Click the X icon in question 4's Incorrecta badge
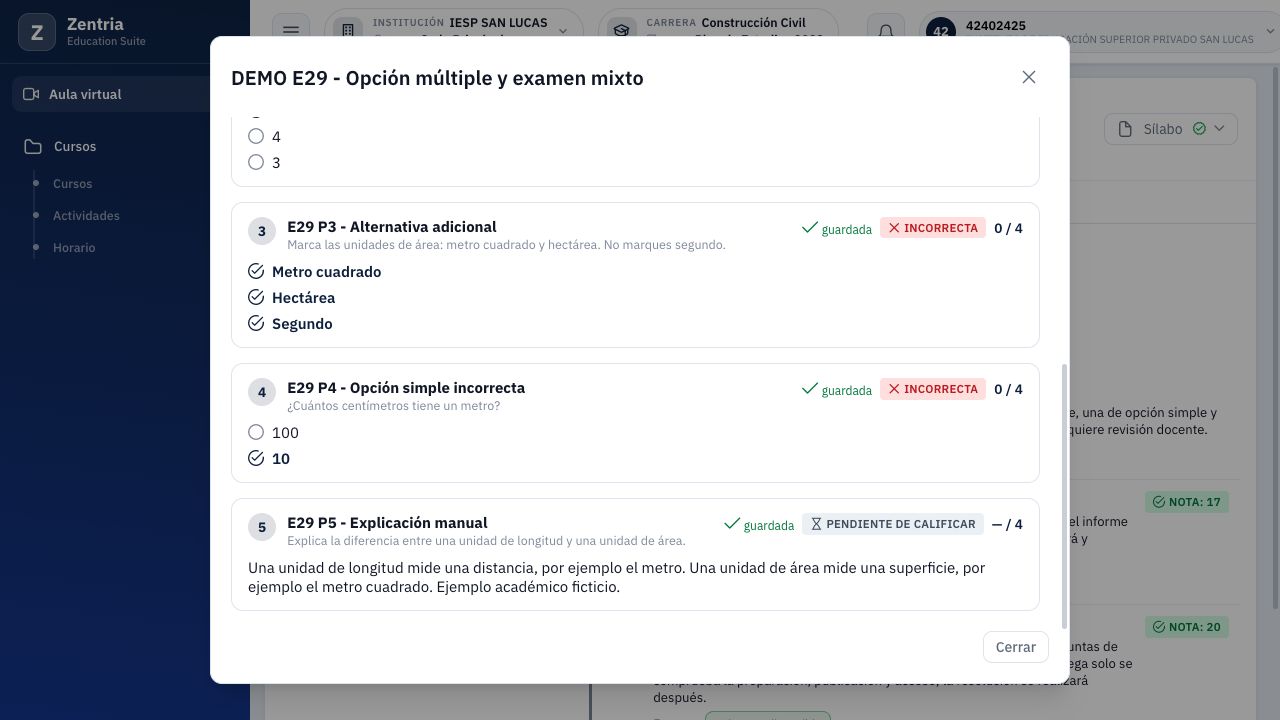1280x720 pixels. [x=894, y=389]
